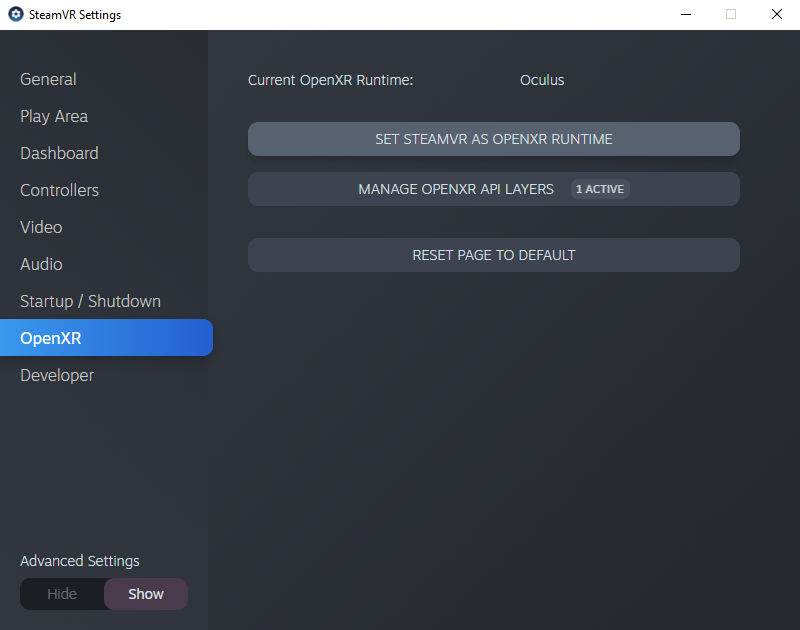Go to the Play Area section
The height and width of the screenshot is (630, 800).
[54, 116]
